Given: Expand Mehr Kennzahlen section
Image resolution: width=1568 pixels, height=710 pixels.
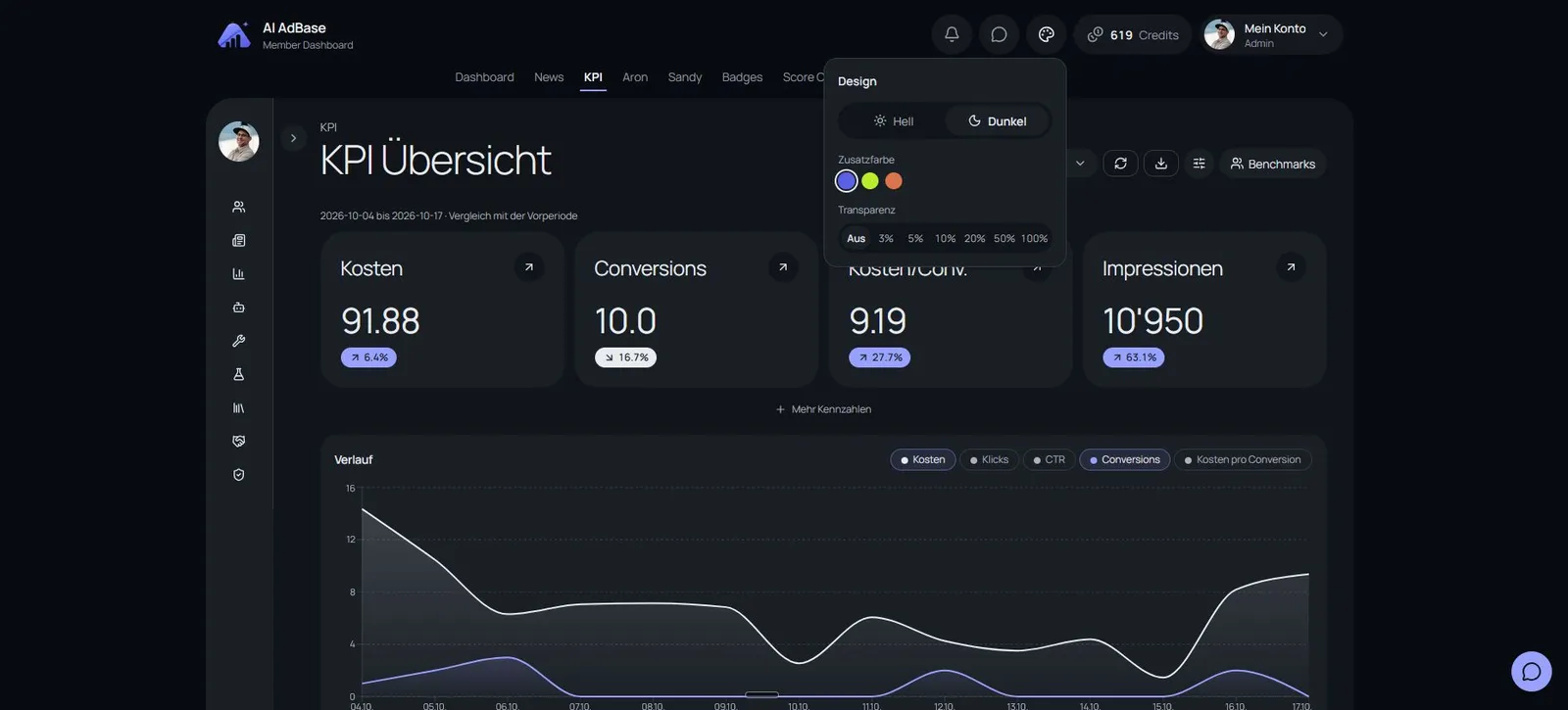Looking at the screenshot, I should pos(823,409).
